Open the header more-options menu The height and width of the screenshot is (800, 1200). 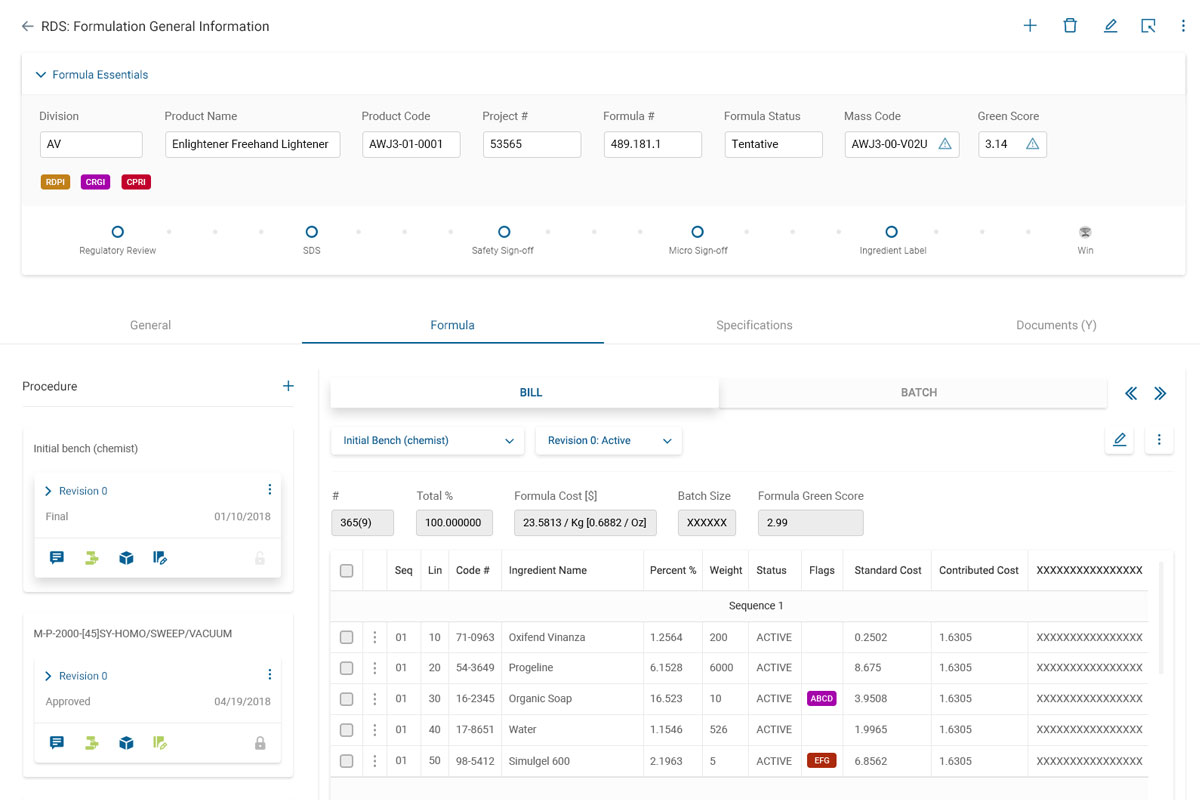[x=1183, y=26]
